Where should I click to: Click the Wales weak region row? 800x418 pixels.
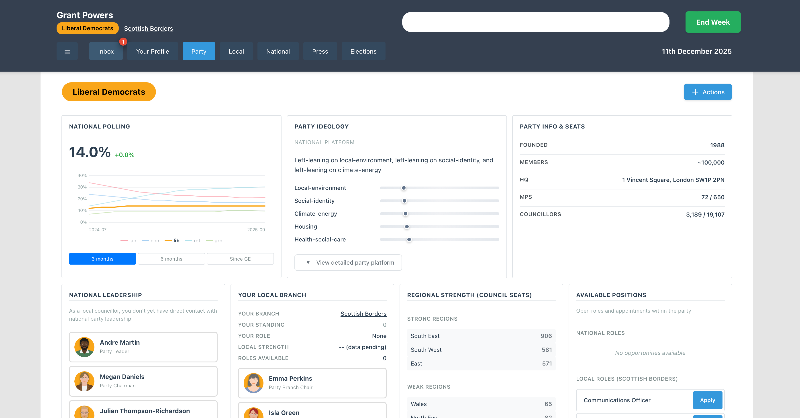tap(481, 404)
